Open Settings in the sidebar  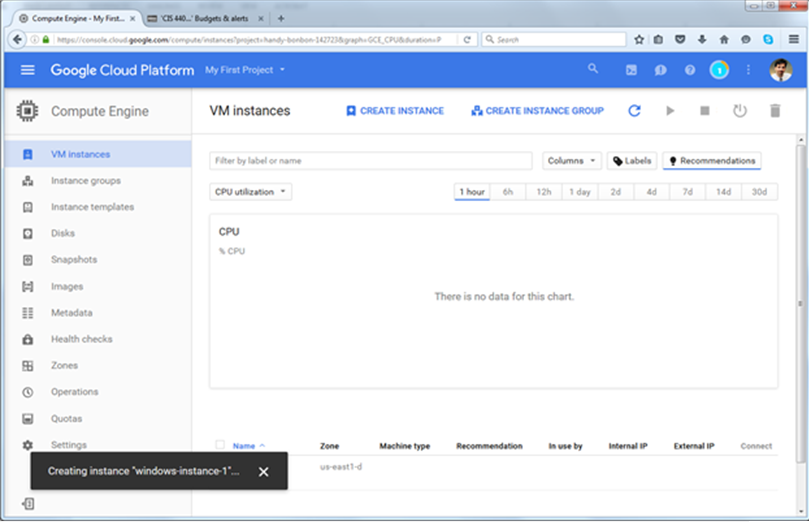[x=69, y=445]
